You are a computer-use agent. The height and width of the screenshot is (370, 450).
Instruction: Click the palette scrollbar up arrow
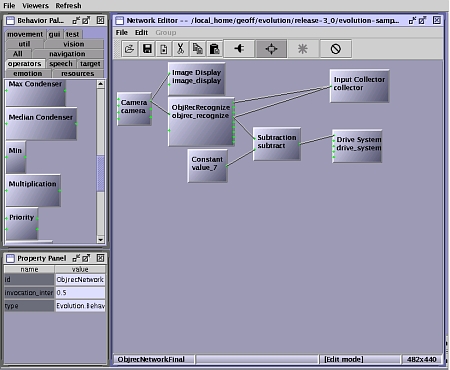(x=101, y=84)
